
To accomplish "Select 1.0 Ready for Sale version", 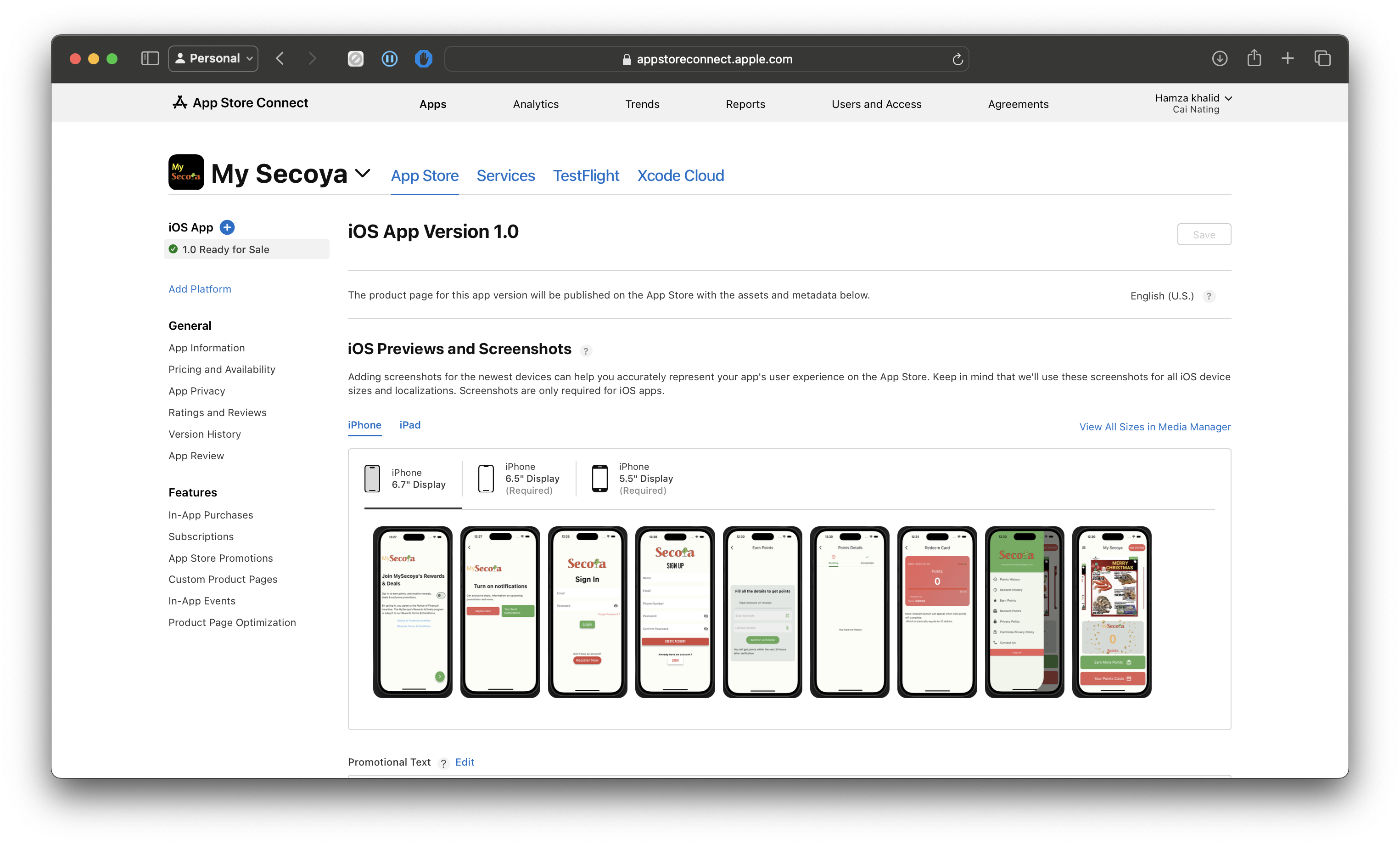I will pos(246,249).
